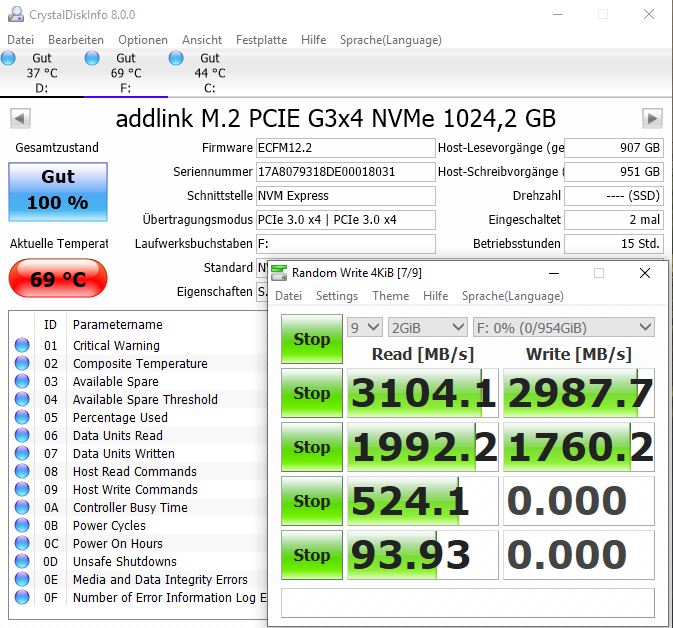
Task: Click Betriebsstunden value 15 Std.
Action: pos(614,244)
